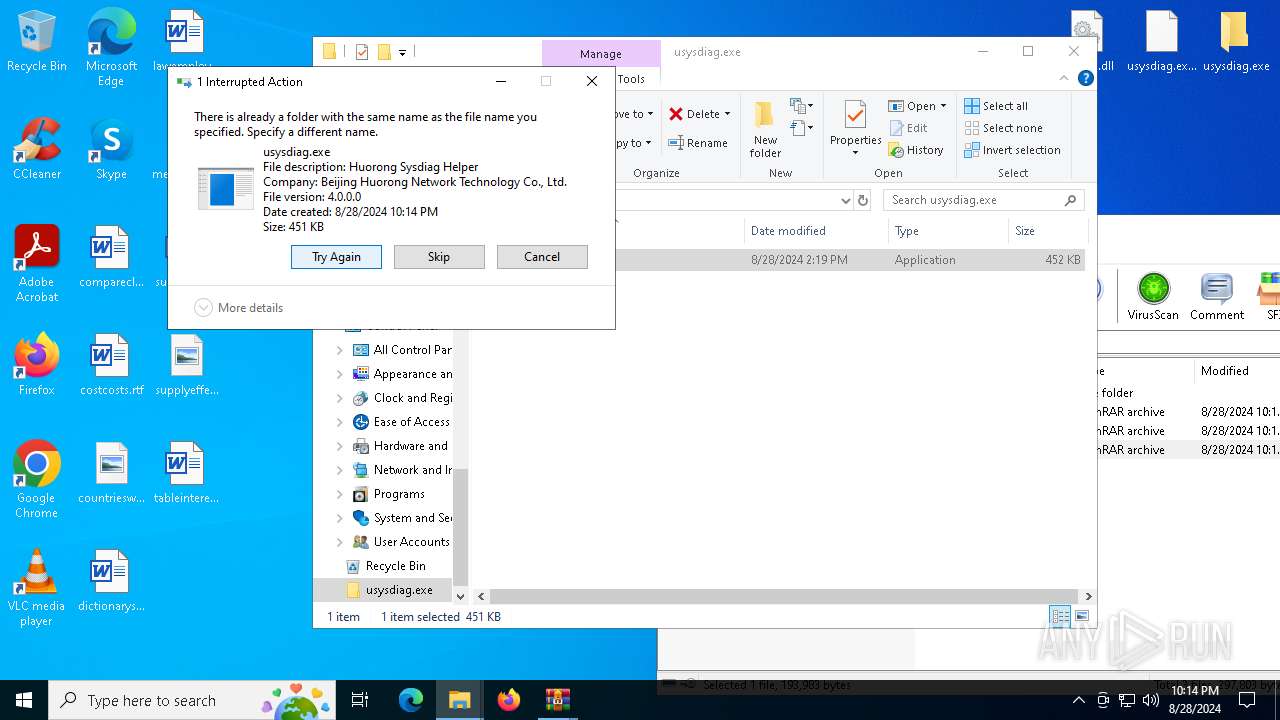
Task: Click Invert selection in the ribbon
Action: [1012, 150]
